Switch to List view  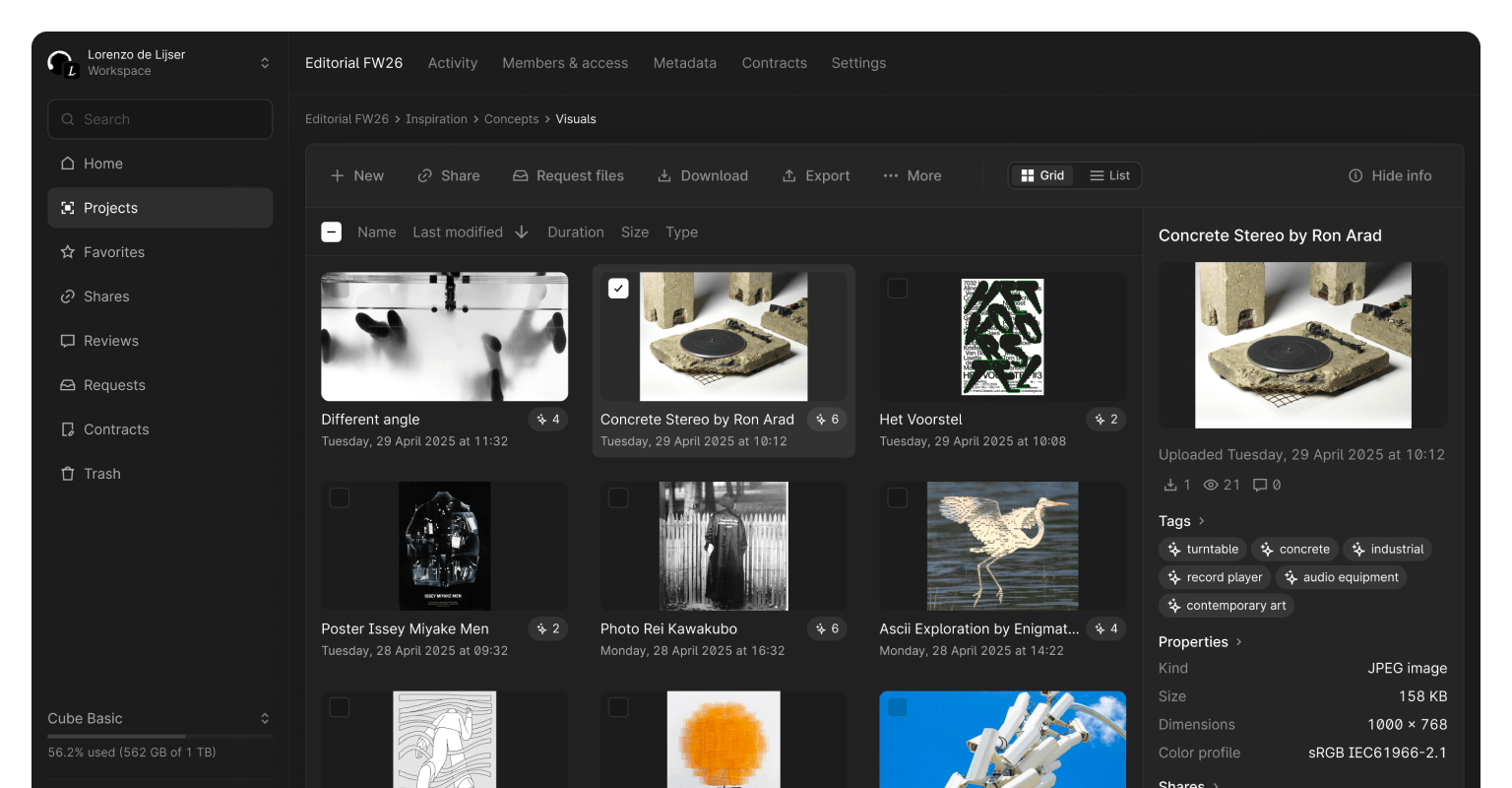(x=1109, y=175)
